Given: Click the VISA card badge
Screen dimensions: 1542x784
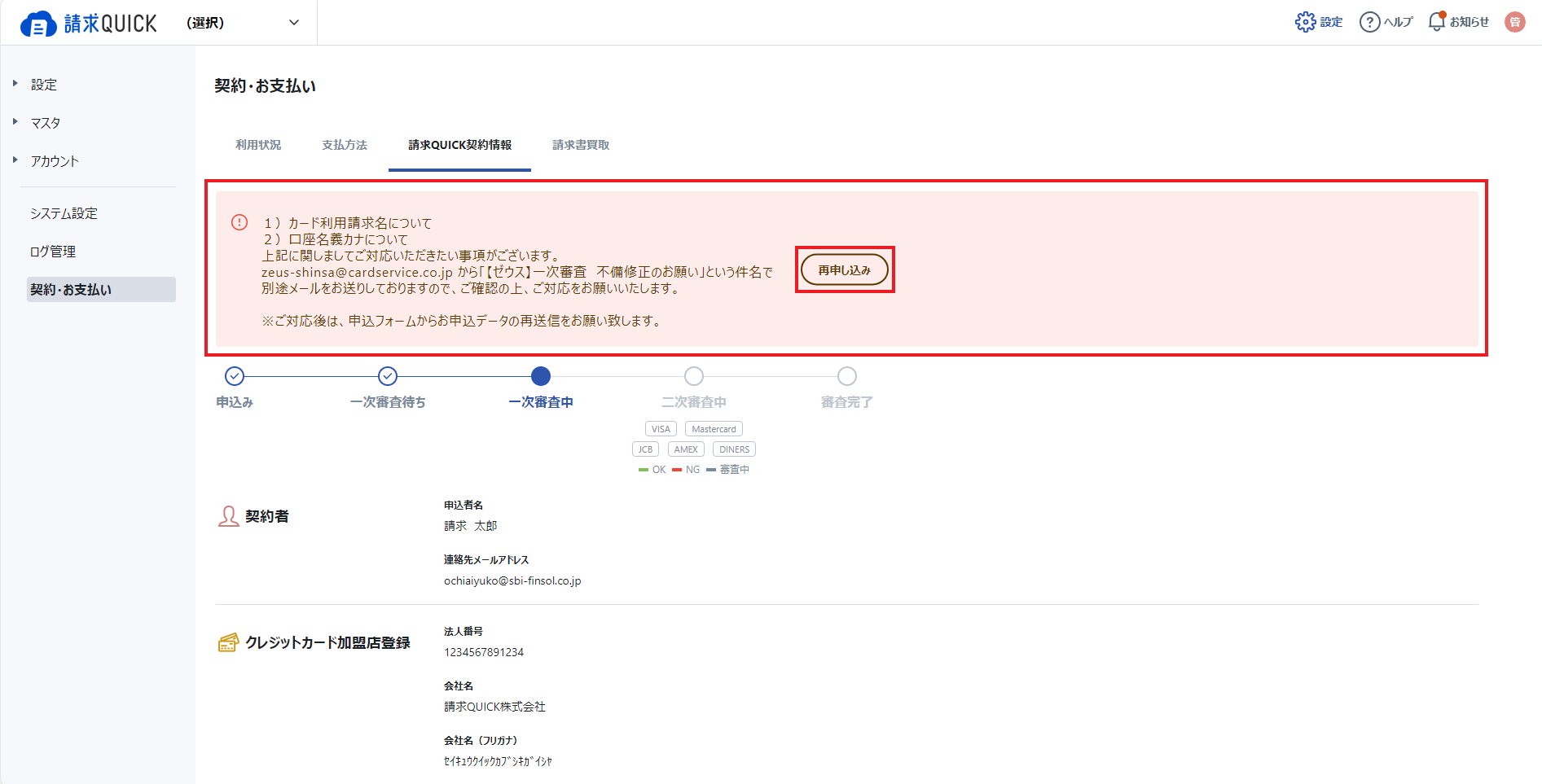Looking at the screenshot, I should coord(661,429).
